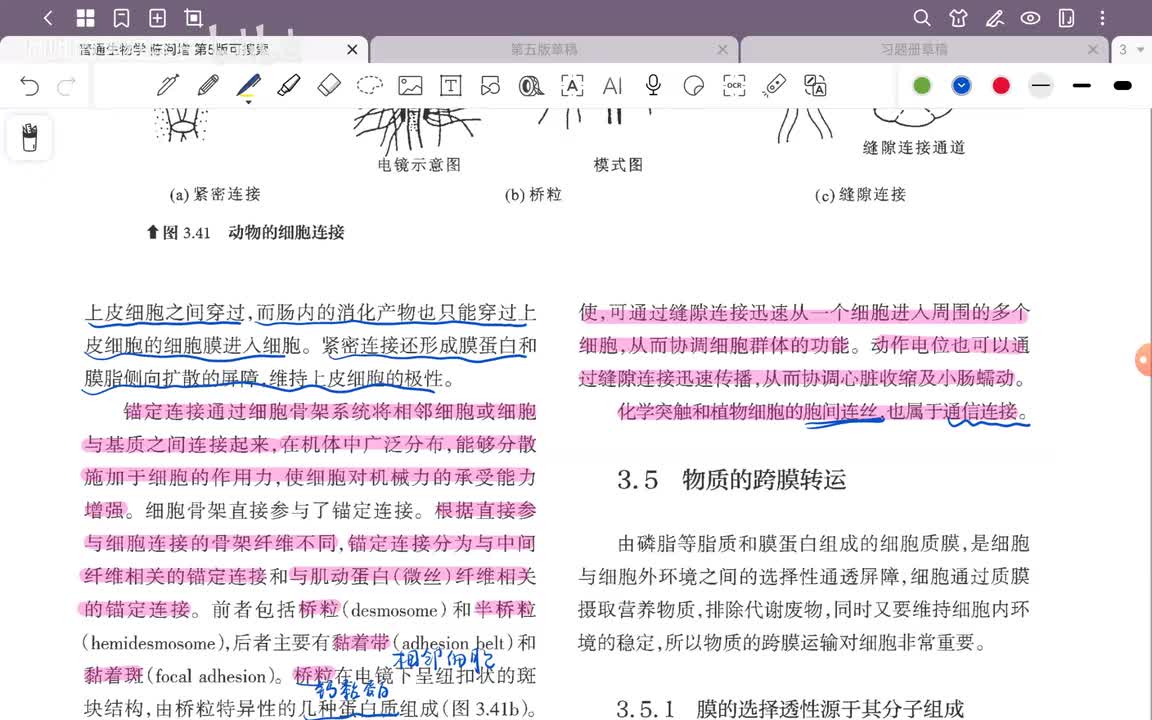Open the translate tool
This screenshot has width=1152, height=720.
coord(815,86)
